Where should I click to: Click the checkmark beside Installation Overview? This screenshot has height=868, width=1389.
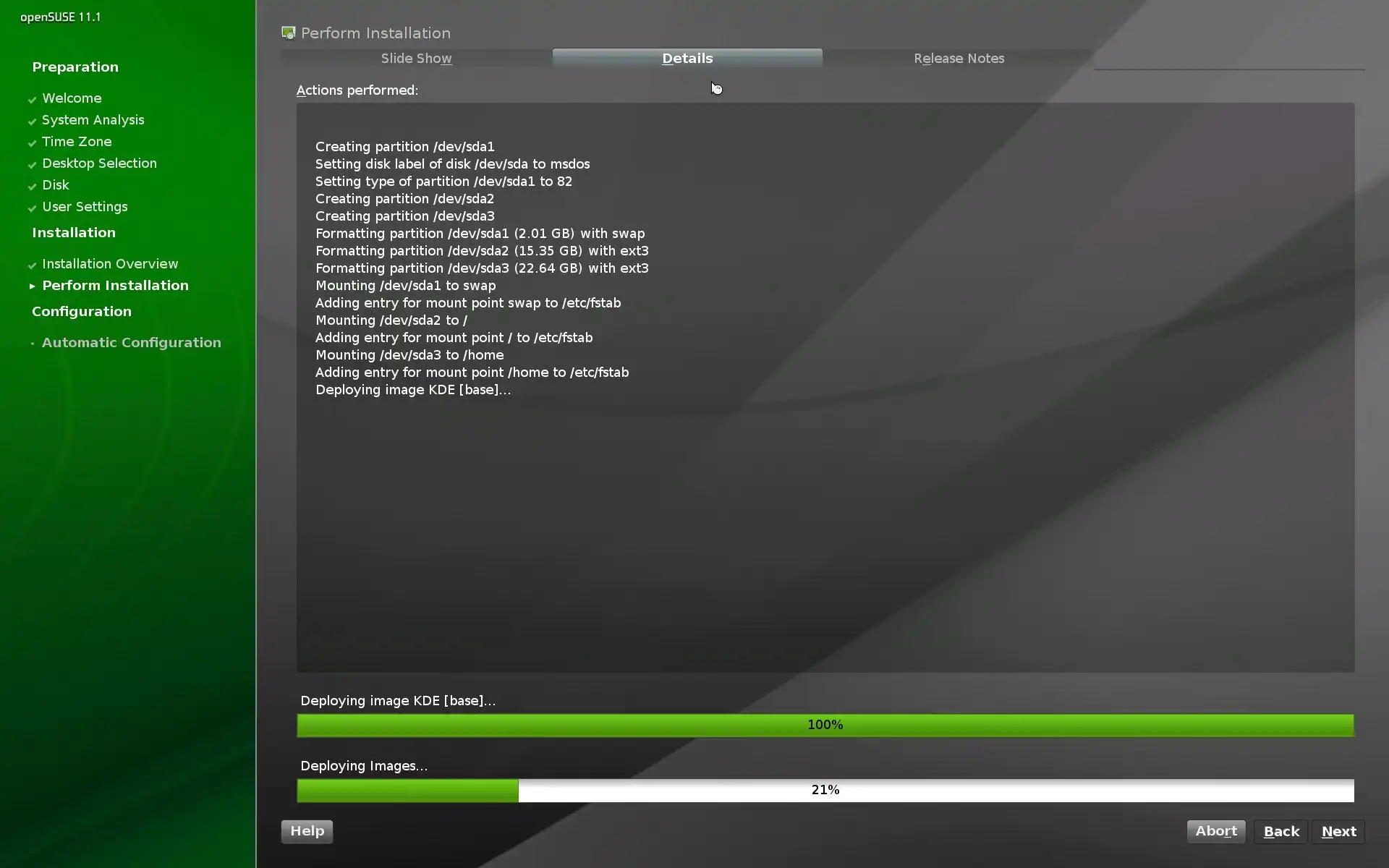32,265
